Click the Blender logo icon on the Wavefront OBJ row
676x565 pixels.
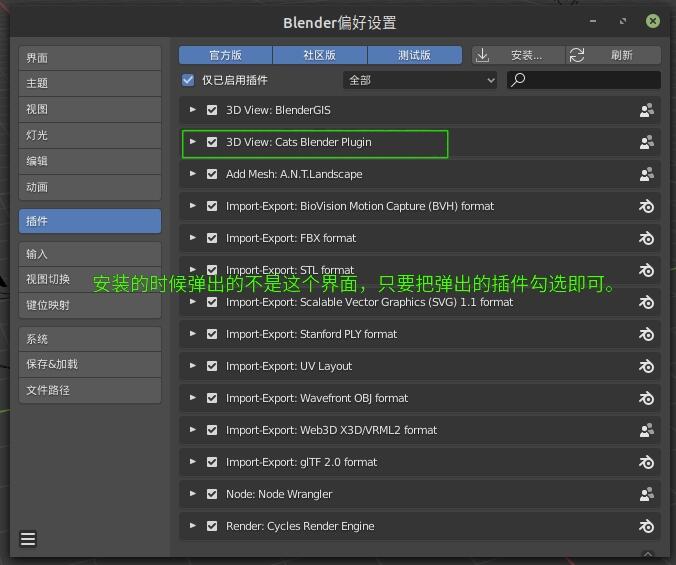646,398
